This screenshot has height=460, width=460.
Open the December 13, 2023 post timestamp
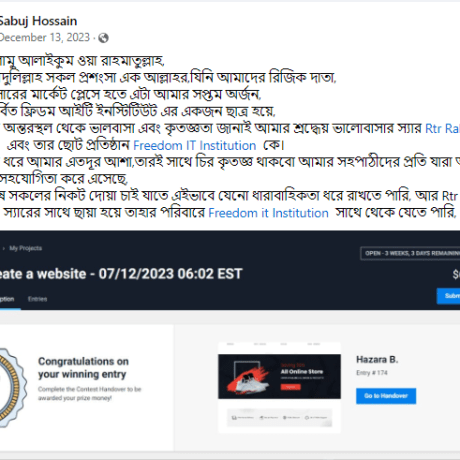click(45, 37)
